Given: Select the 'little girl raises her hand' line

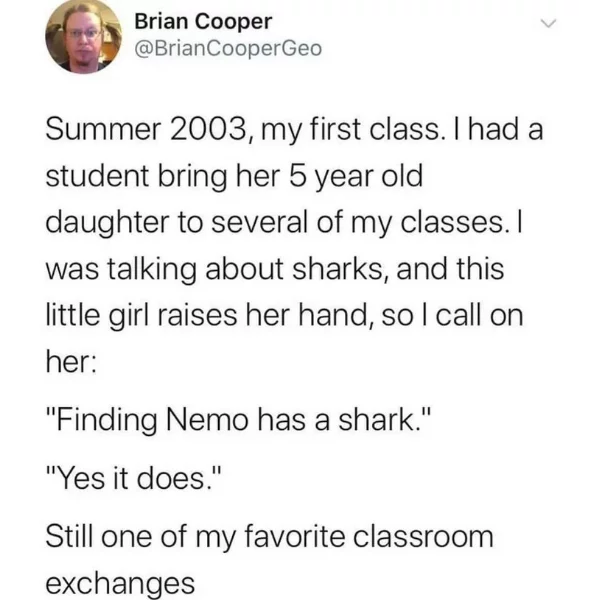Looking at the screenshot, I should click(x=284, y=316).
